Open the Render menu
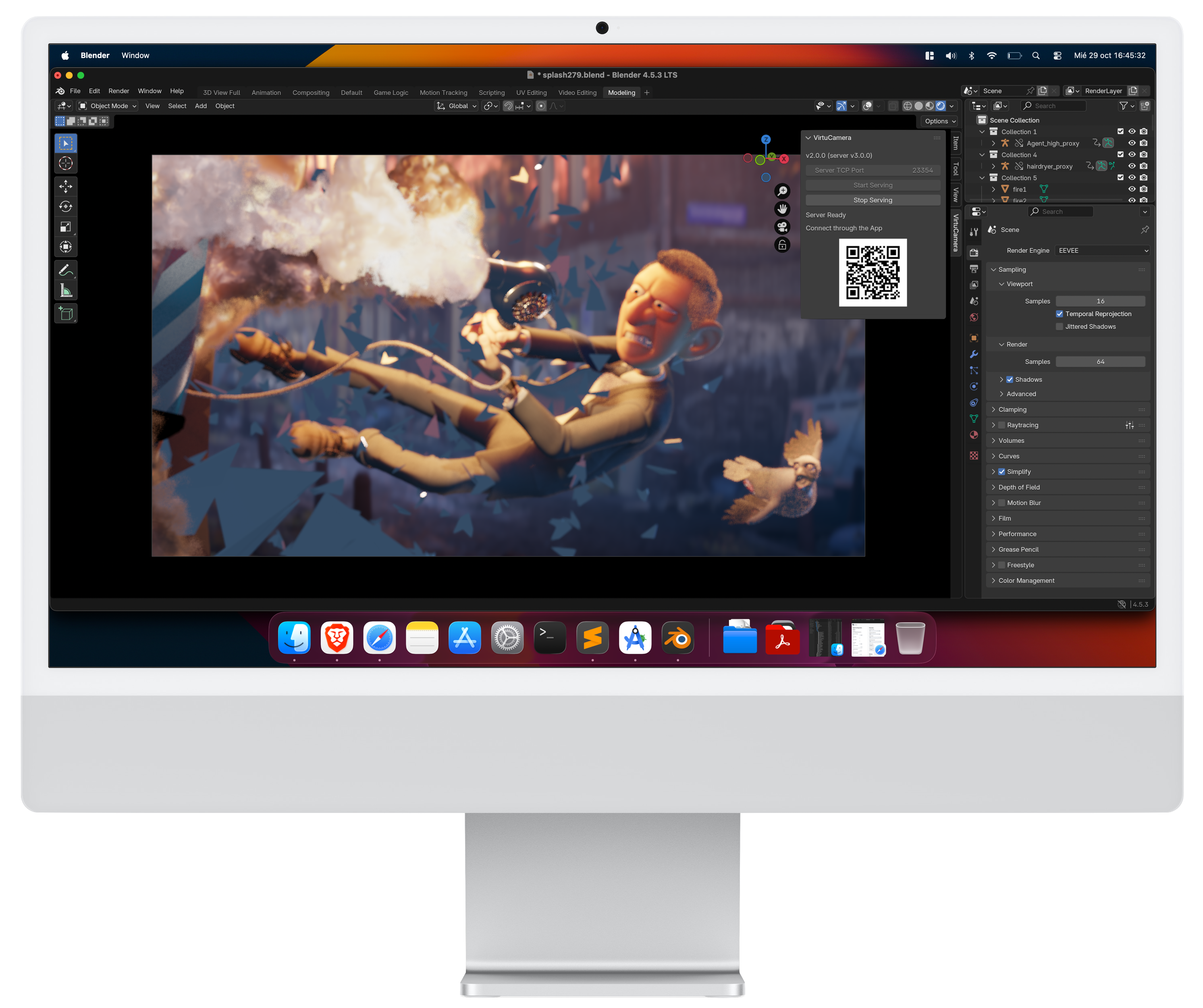This screenshot has height=1008, width=1203. (118, 91)
